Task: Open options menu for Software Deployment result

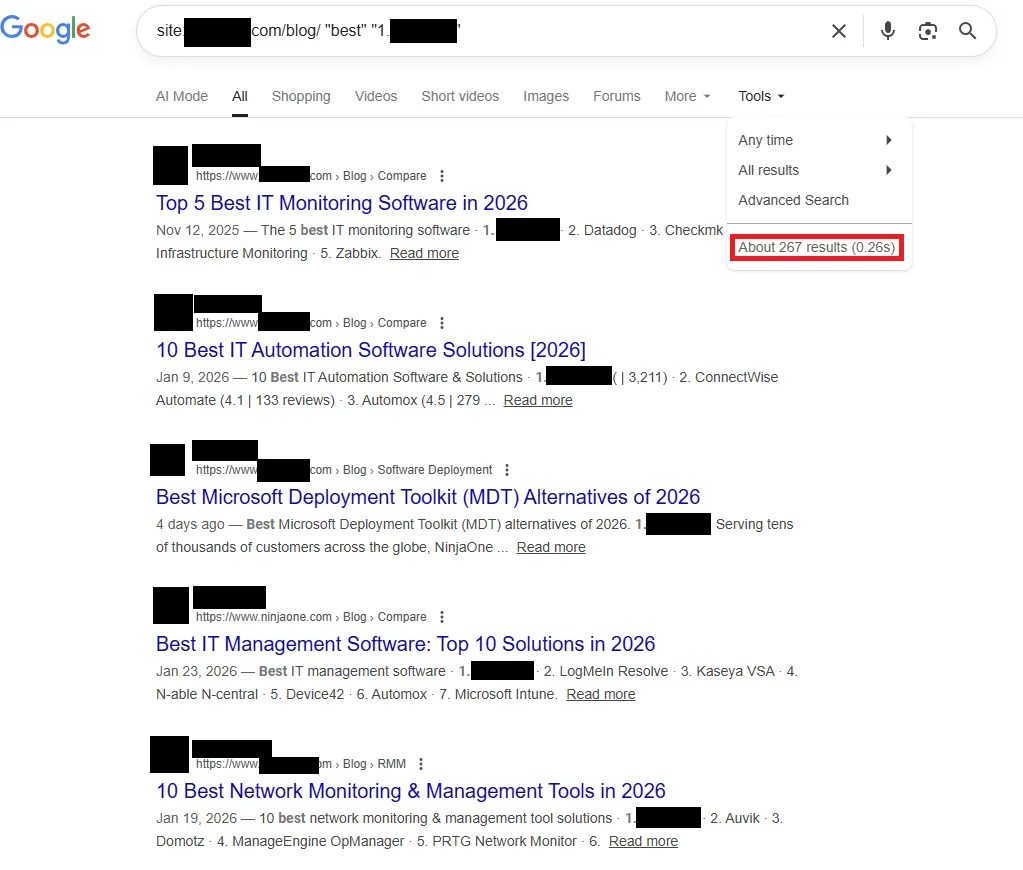Action: tap(507, 469)
